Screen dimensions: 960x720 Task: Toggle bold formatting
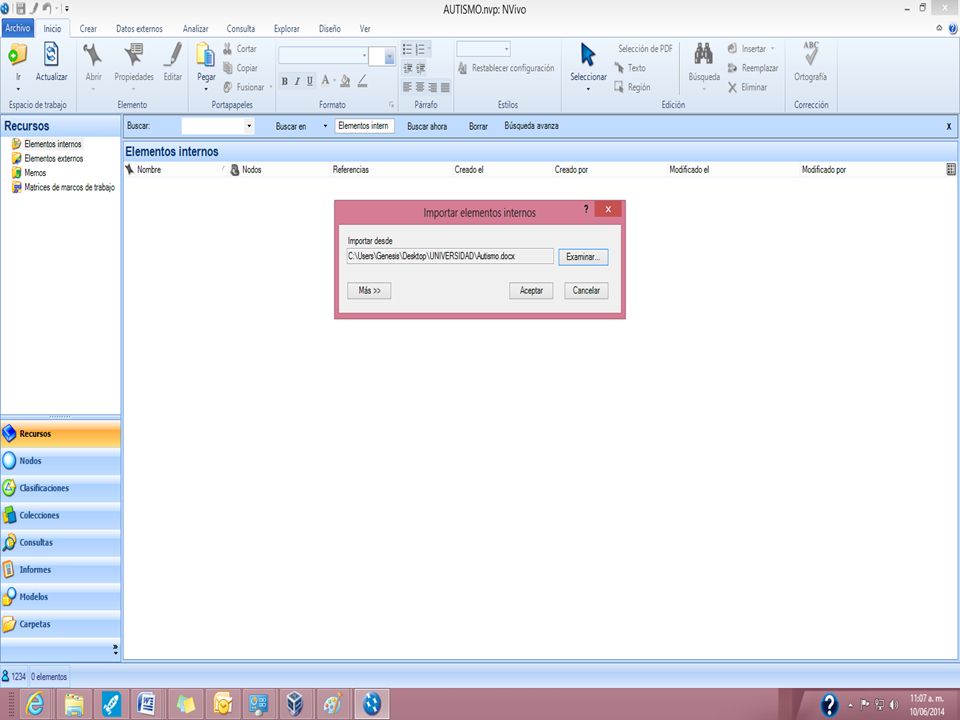(x=285, y=81)
